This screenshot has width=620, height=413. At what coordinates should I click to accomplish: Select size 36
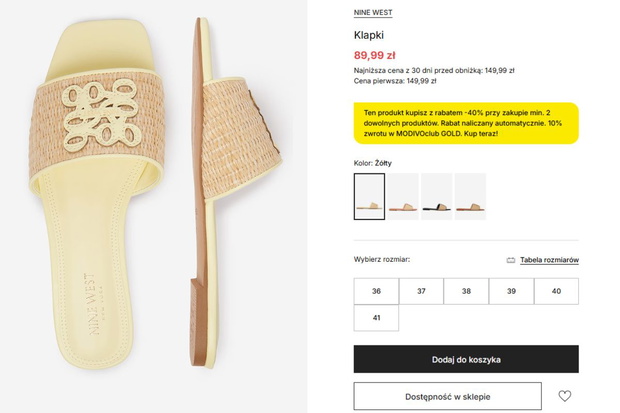[x=376, y=291]
